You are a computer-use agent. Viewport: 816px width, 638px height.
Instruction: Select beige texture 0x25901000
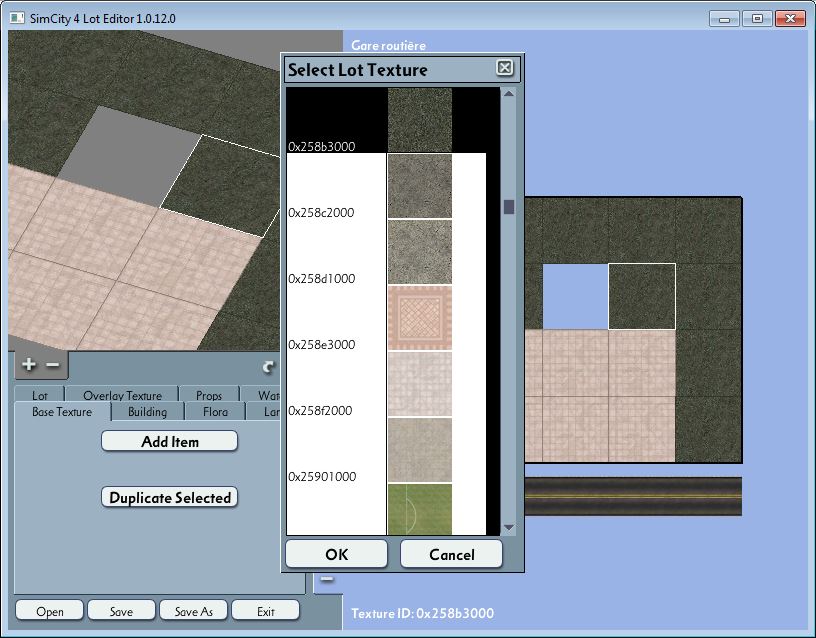(x=419, y=450)
